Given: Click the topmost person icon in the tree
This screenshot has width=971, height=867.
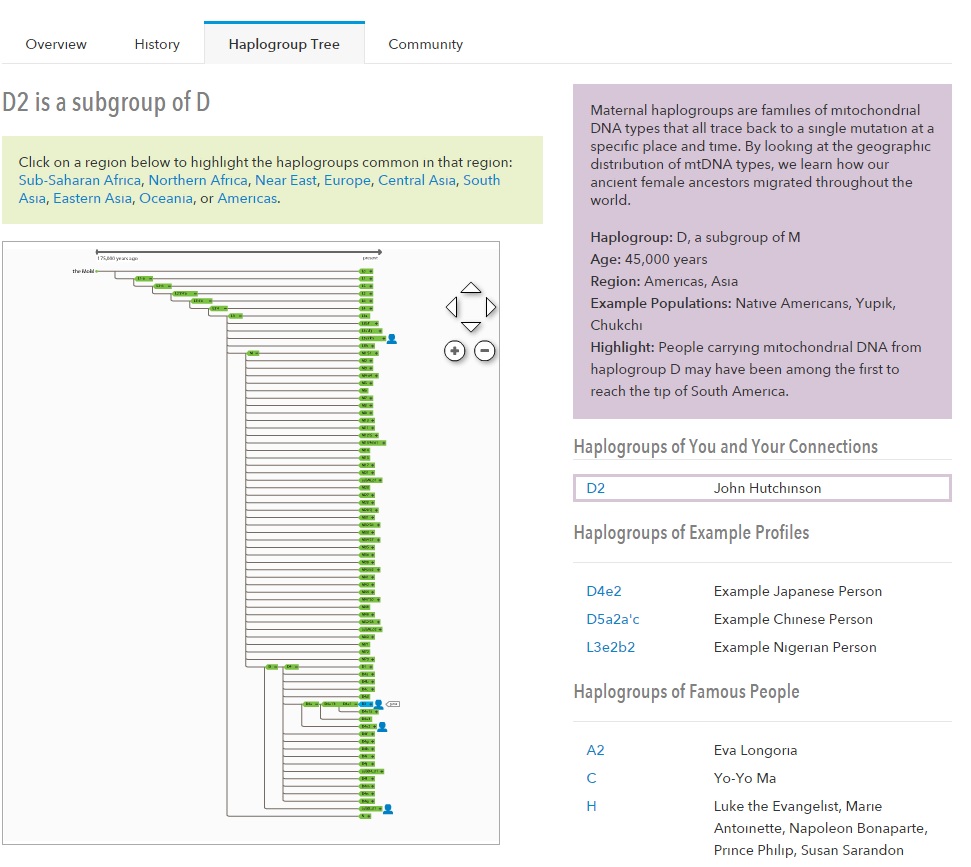Looking at the screenshot, I should [x=392, y=339].
